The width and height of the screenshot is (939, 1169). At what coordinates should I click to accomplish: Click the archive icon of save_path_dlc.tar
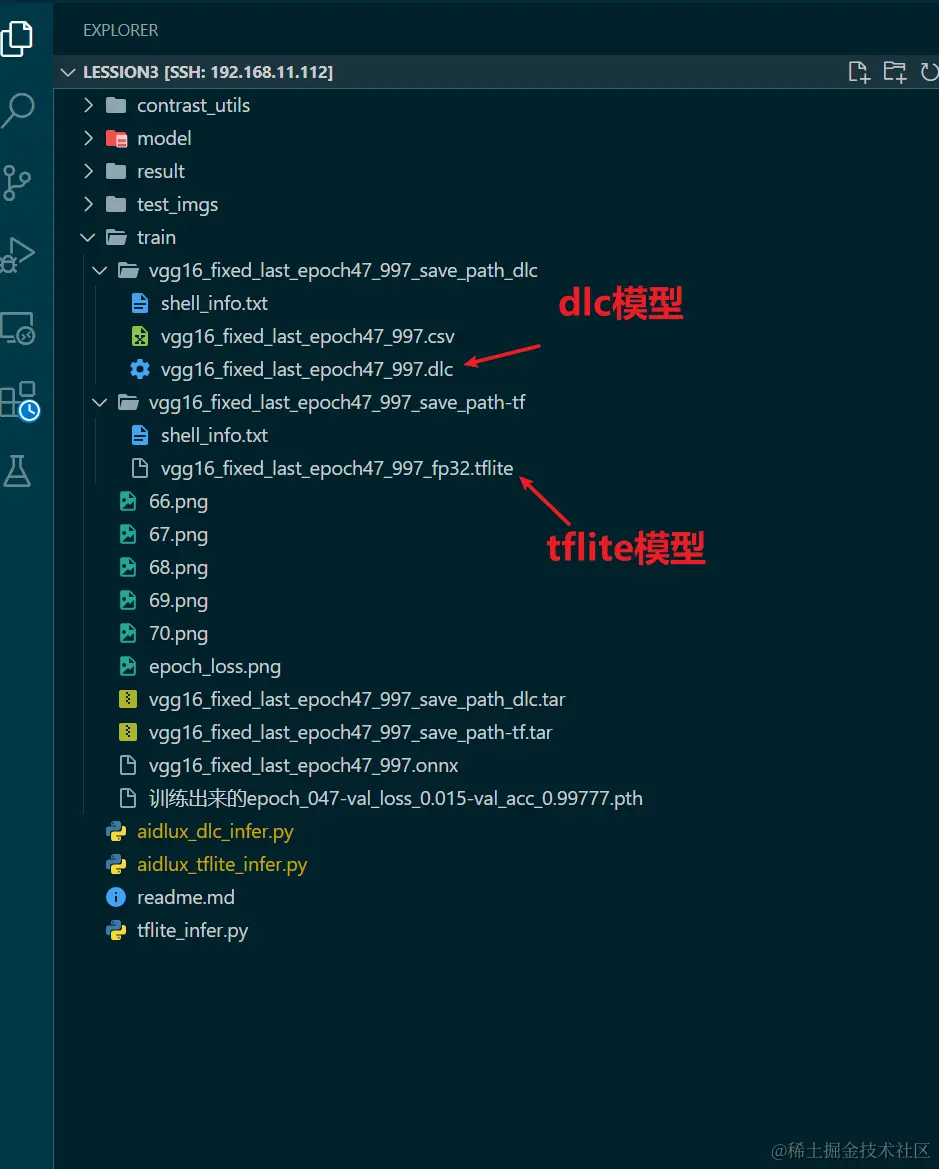coord(128,699)
